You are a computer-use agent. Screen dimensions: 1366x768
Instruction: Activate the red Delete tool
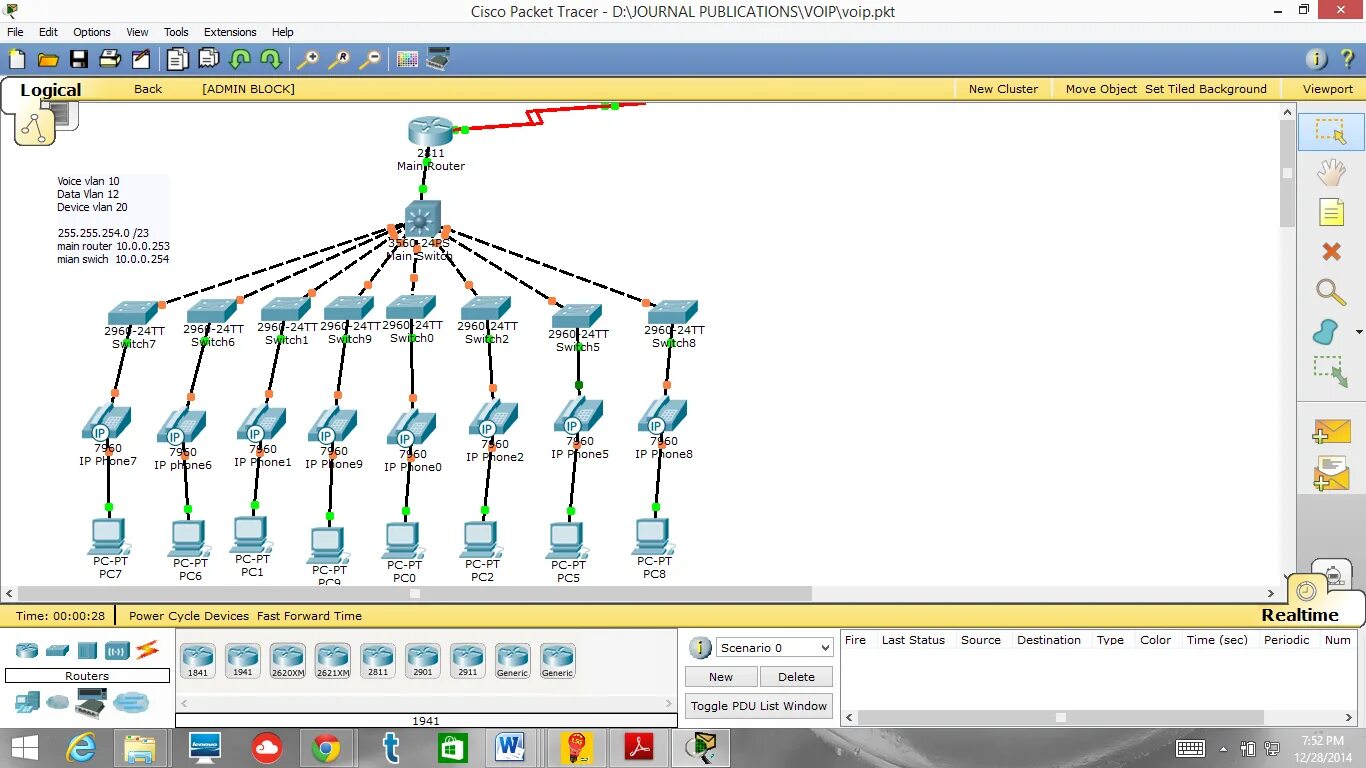1331,252
